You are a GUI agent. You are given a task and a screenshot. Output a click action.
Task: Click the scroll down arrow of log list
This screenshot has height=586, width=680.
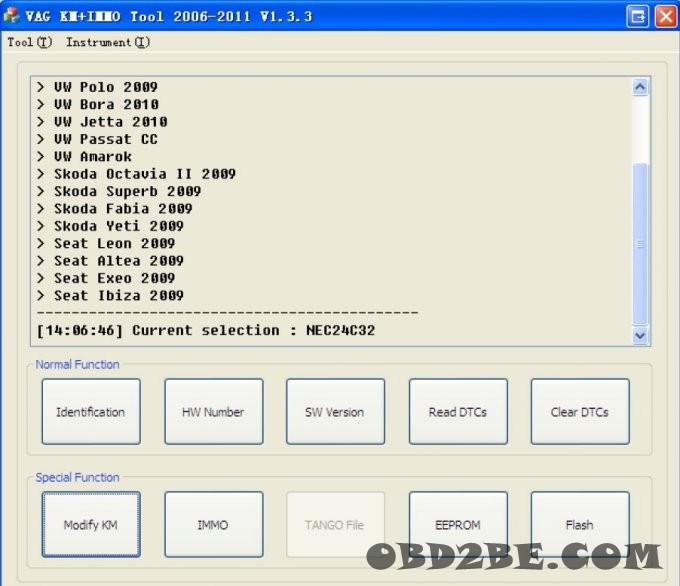click(x=640, y=335)
